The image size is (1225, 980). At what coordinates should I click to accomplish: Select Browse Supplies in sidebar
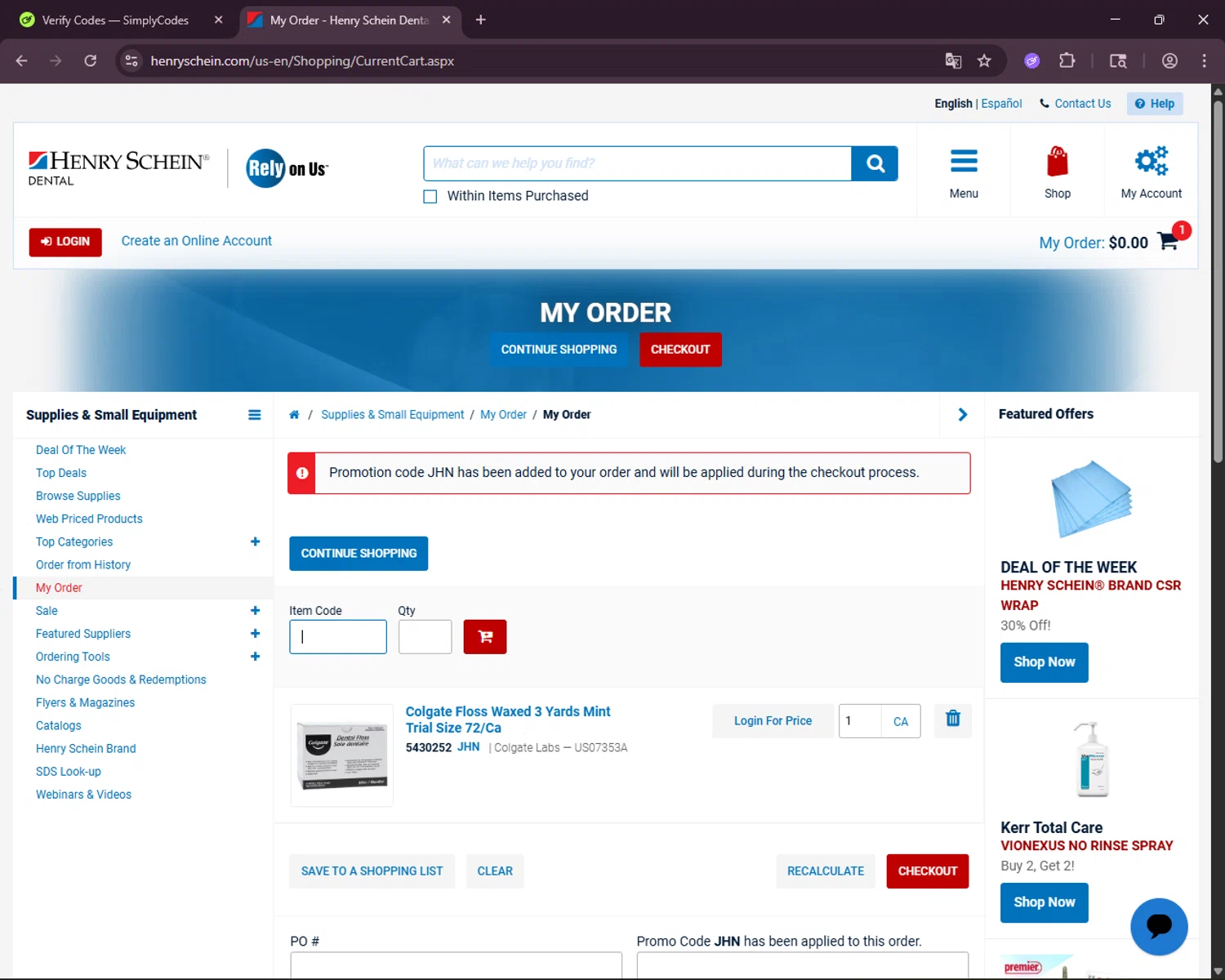pos(78,496)
